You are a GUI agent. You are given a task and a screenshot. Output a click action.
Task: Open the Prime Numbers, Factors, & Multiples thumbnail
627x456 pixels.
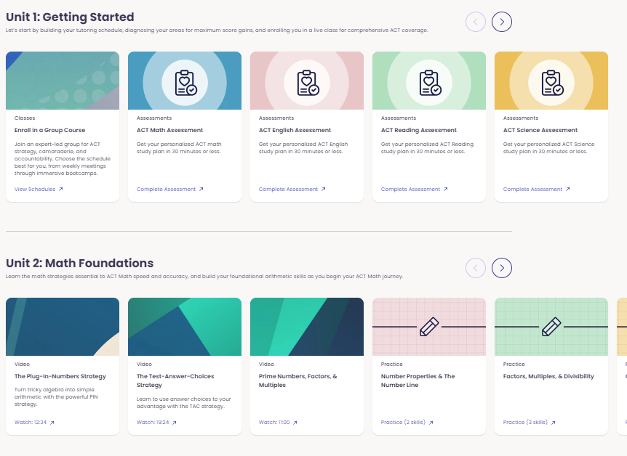point(307,326)
